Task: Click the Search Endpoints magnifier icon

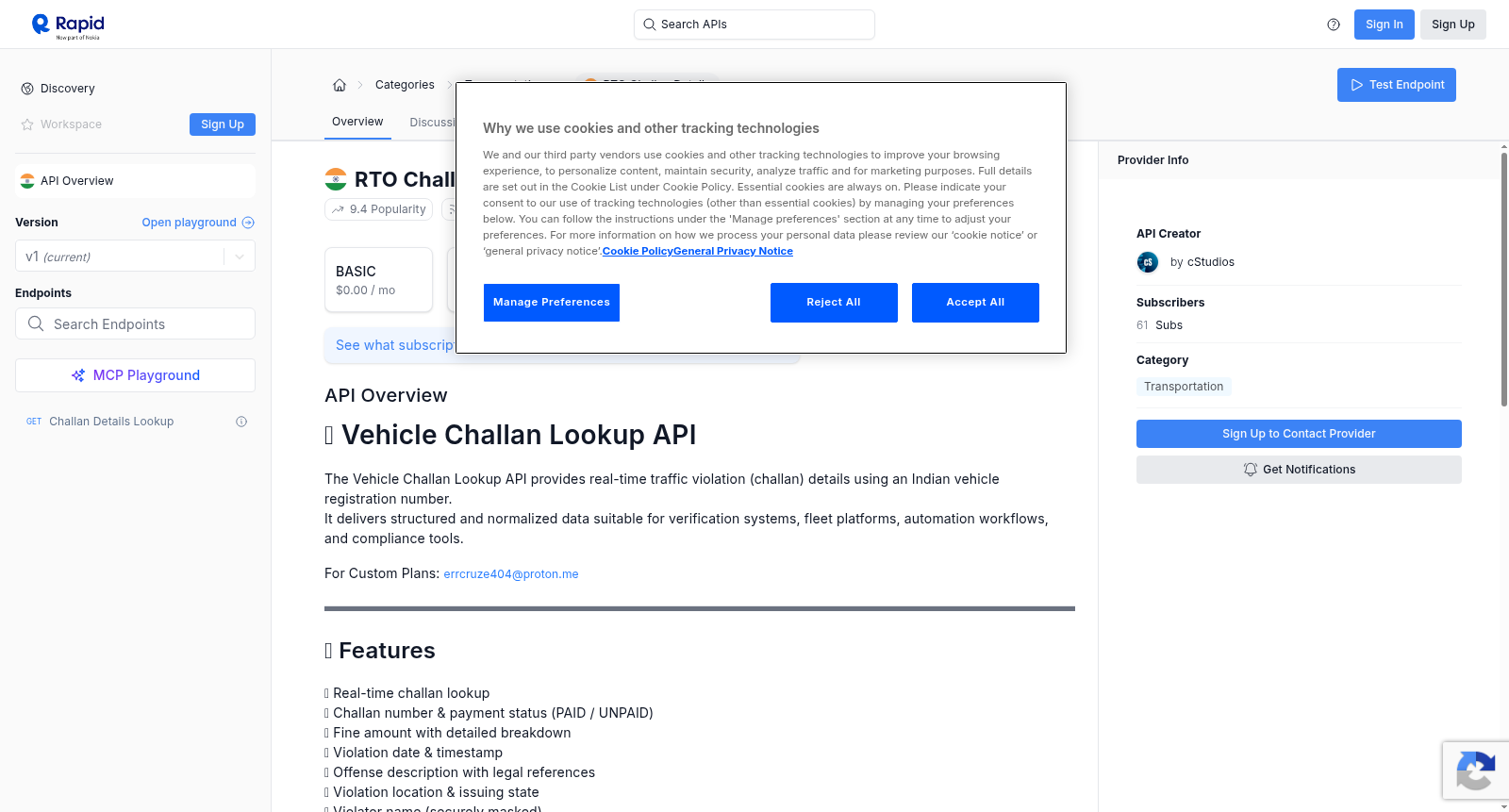Action: [x=36, y=323]
